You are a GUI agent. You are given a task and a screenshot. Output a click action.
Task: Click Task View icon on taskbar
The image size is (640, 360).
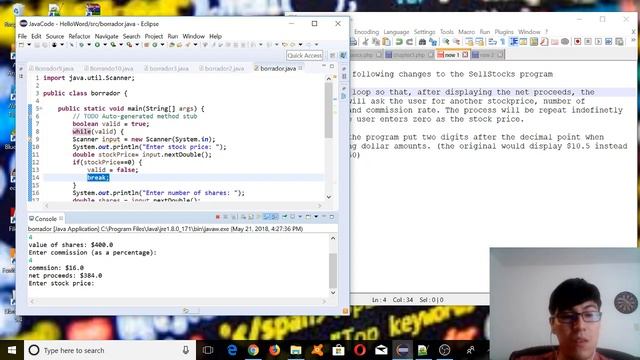tap(208, 350)
